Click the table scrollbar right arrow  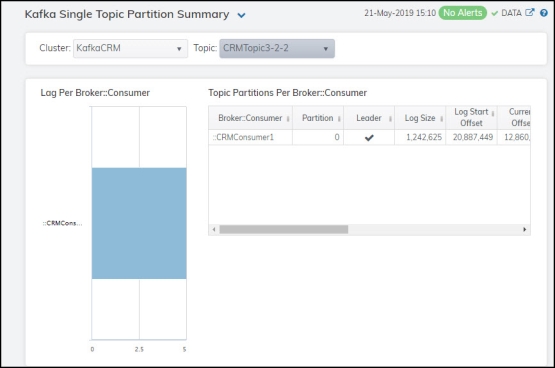(525, 229)
